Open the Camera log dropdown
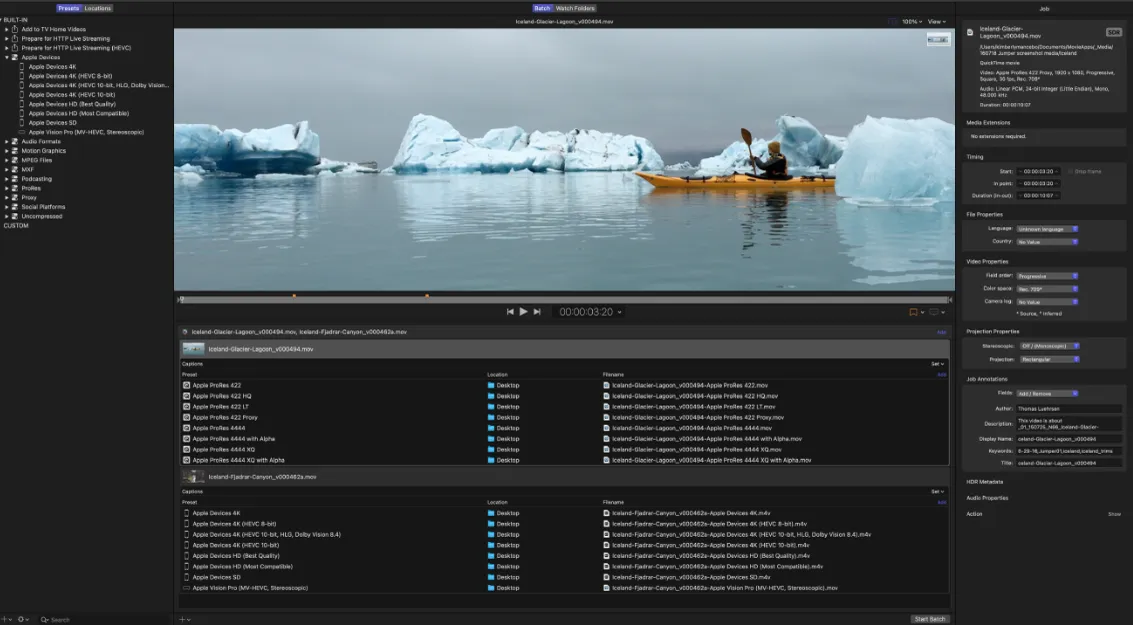Viewport: 1133px width, 625px height. [1047, 302]
